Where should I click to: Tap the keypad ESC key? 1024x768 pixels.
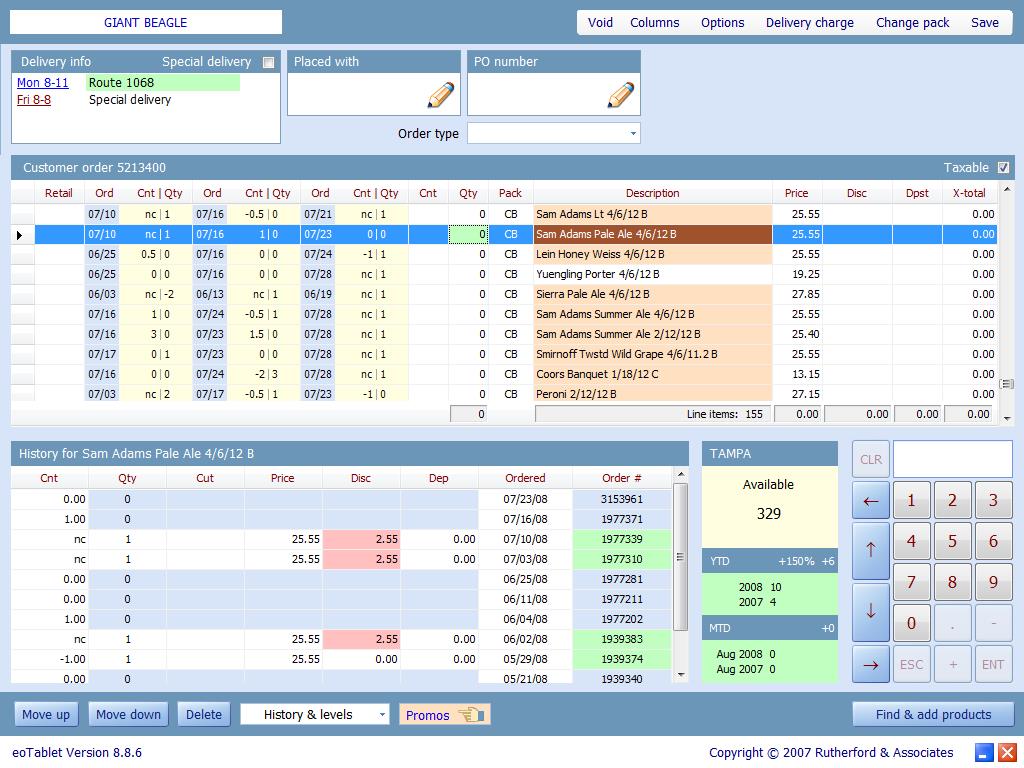click(912, 664)
